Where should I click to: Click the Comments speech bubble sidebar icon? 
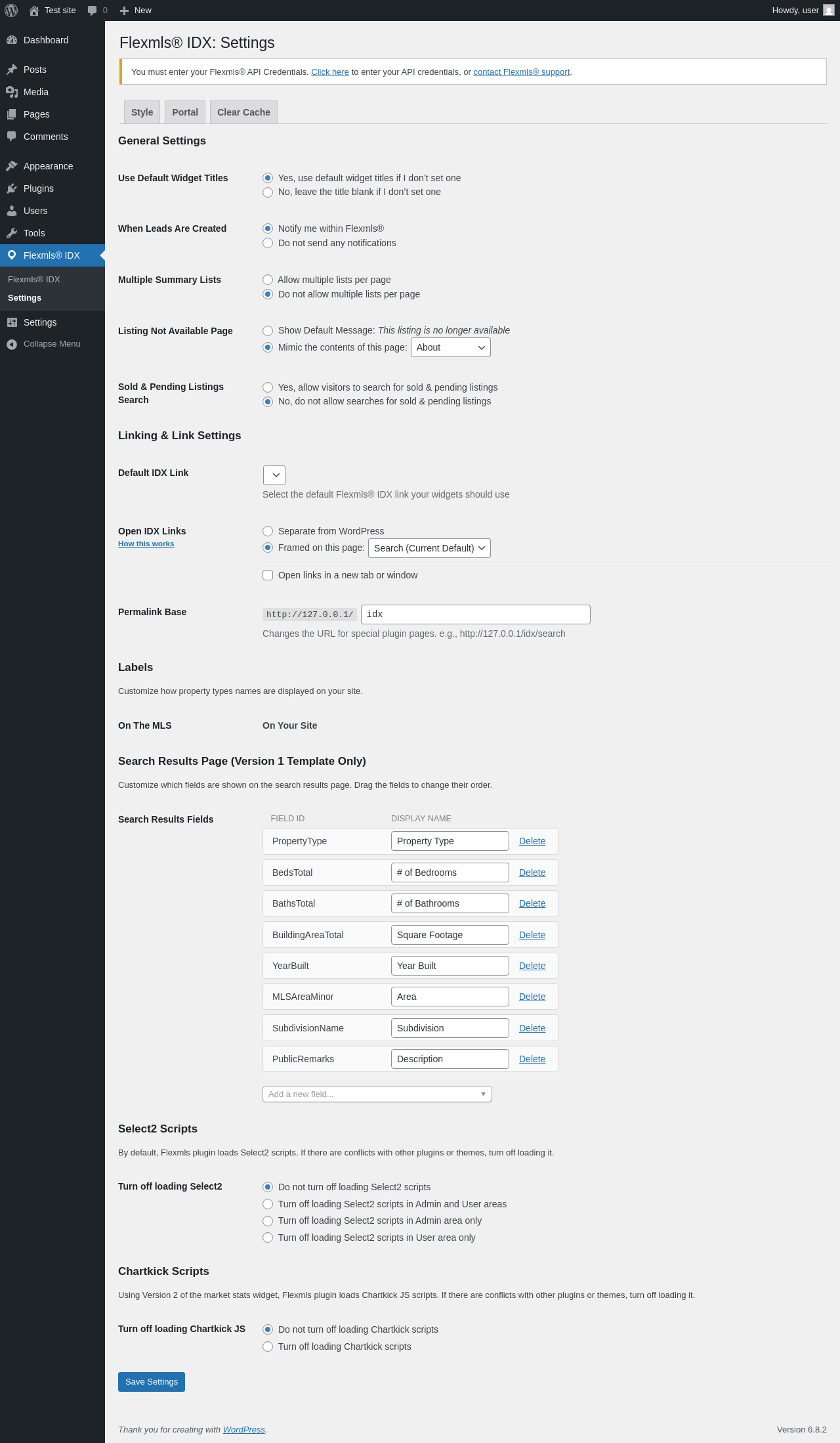point(12,137)
